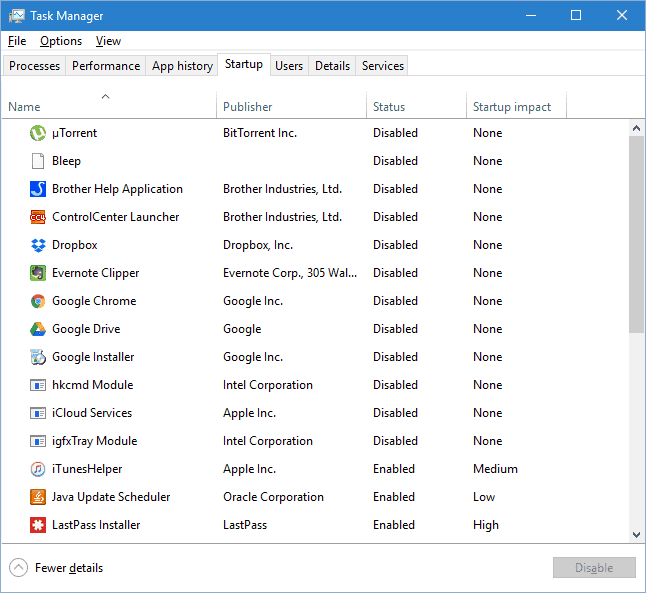
Task: Click the Medium startup impact value
Action: (495, 469)
